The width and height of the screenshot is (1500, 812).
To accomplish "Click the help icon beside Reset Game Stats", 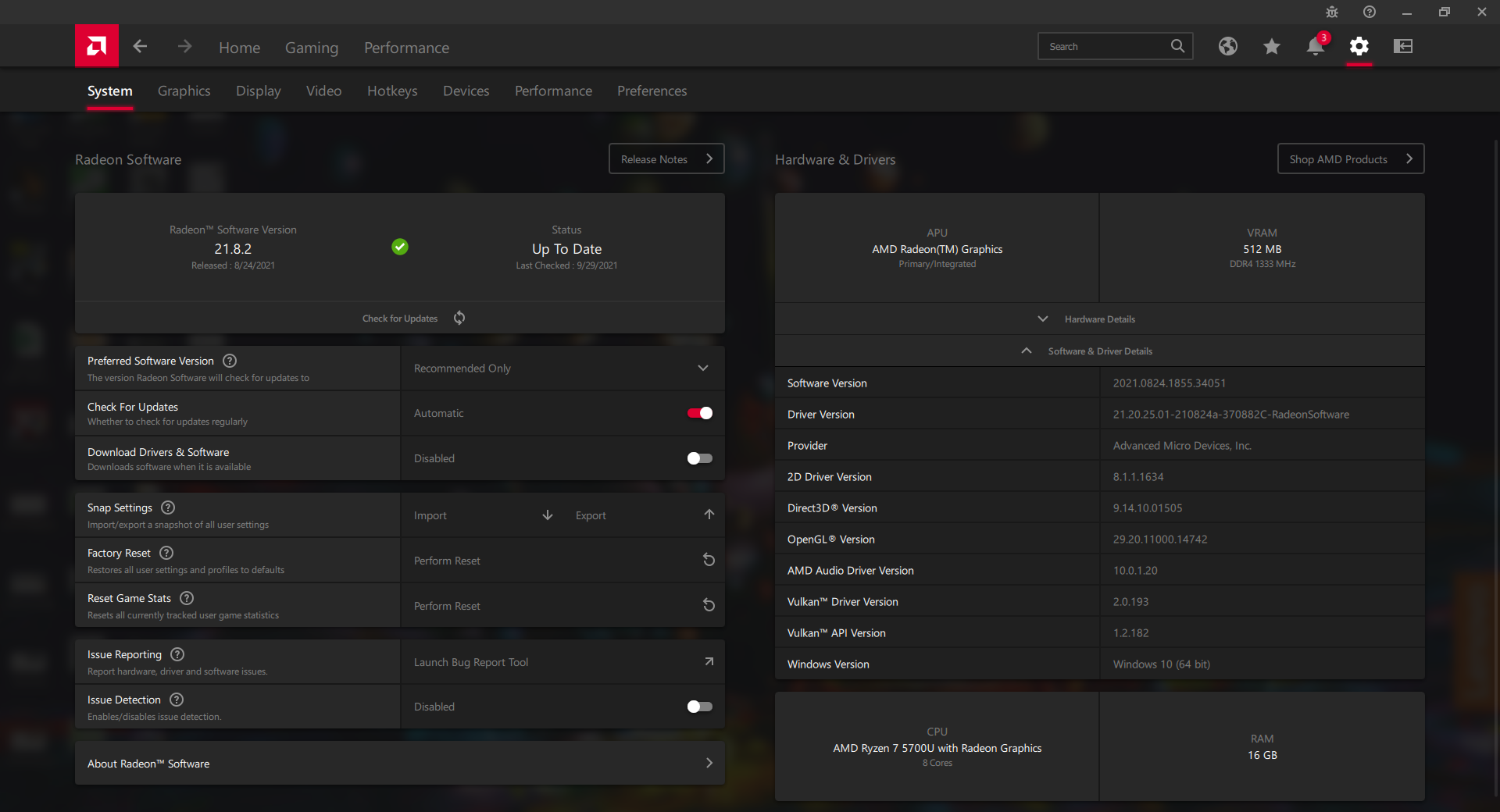I will tap(187, 598).
